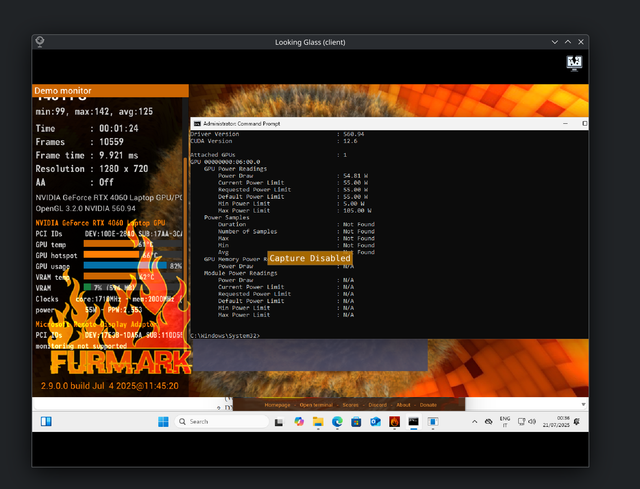Click 'OpenGL 3.2.0 NVIDIA 560.94' text
Viewport: 640px width, 489px height.
[85, 208]
